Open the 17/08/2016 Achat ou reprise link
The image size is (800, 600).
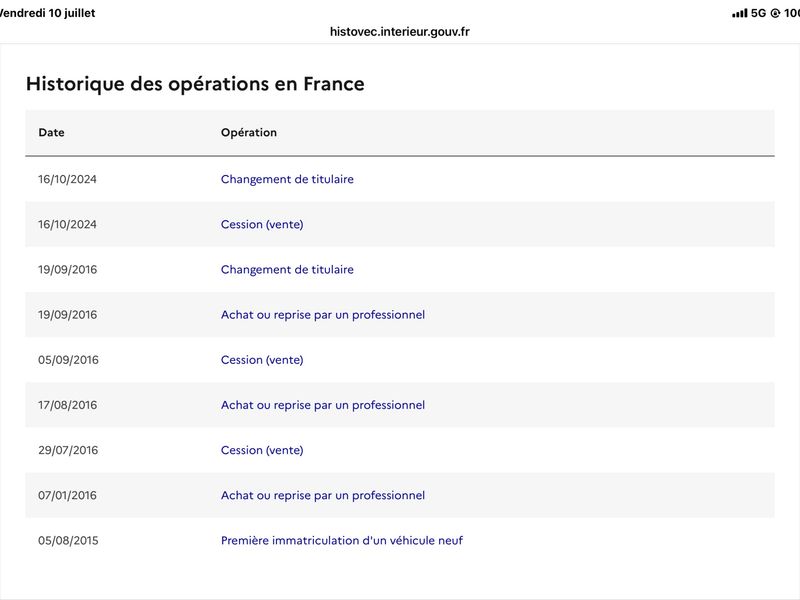pos(322,405)
